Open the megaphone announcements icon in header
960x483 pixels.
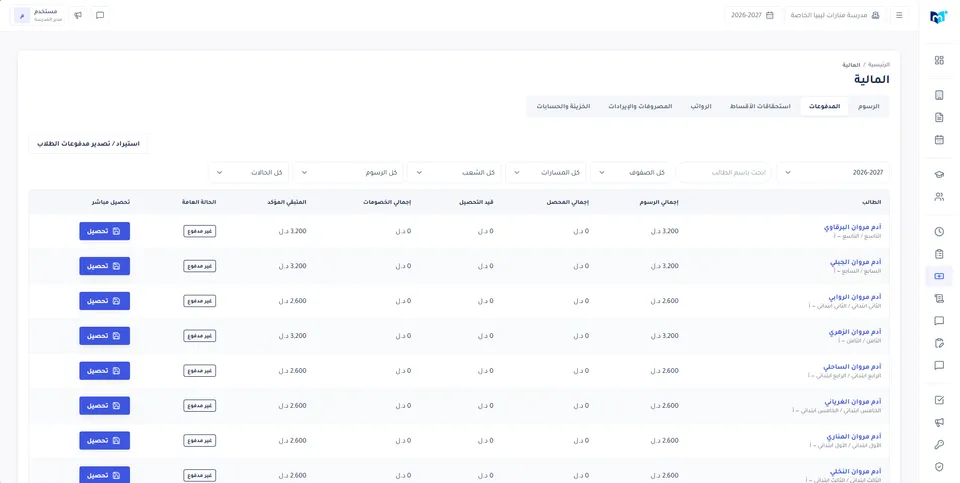coord(78,15)
